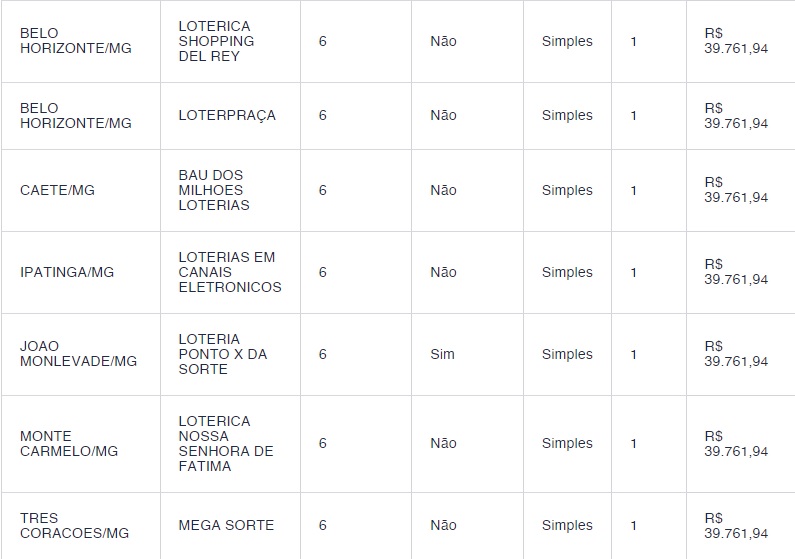Click the IPATINGA/MG city cell
The height and width of the screenshot is (559, 795).
pos(67,272)
